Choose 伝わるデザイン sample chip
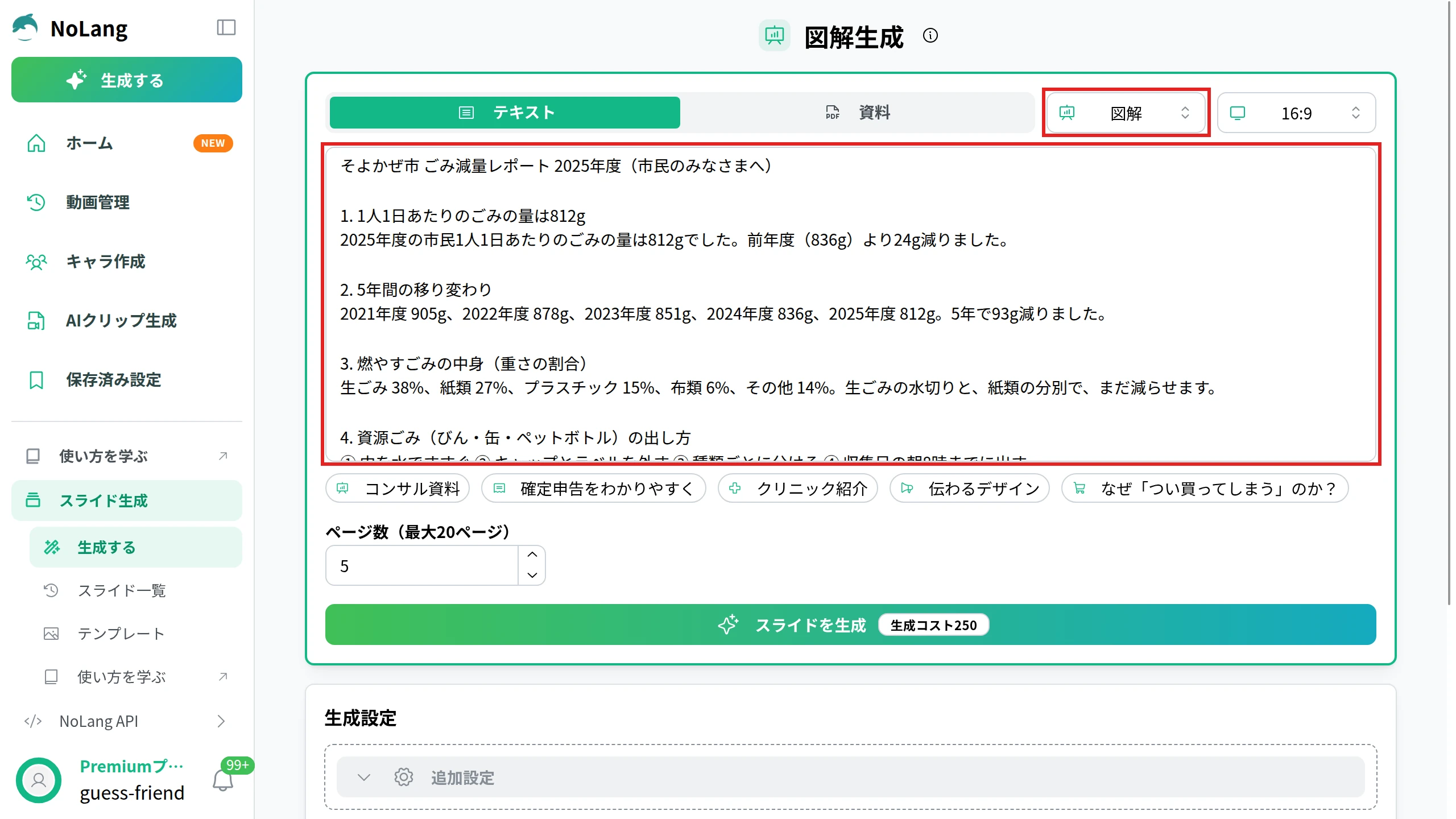The height and width of the screenshot is (819, 1456). (970, 489)
